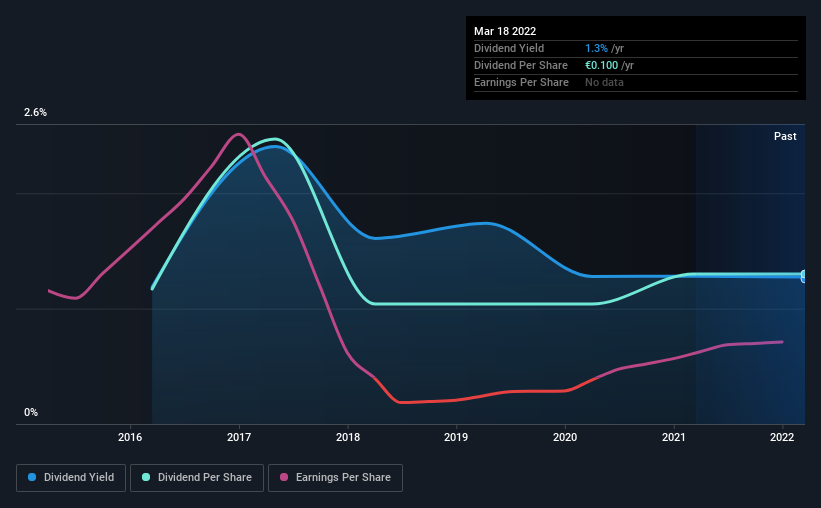The image size is (821, 508).
Task: Toggle the Earnings Per Share legend button
Action: coord(335,478)
